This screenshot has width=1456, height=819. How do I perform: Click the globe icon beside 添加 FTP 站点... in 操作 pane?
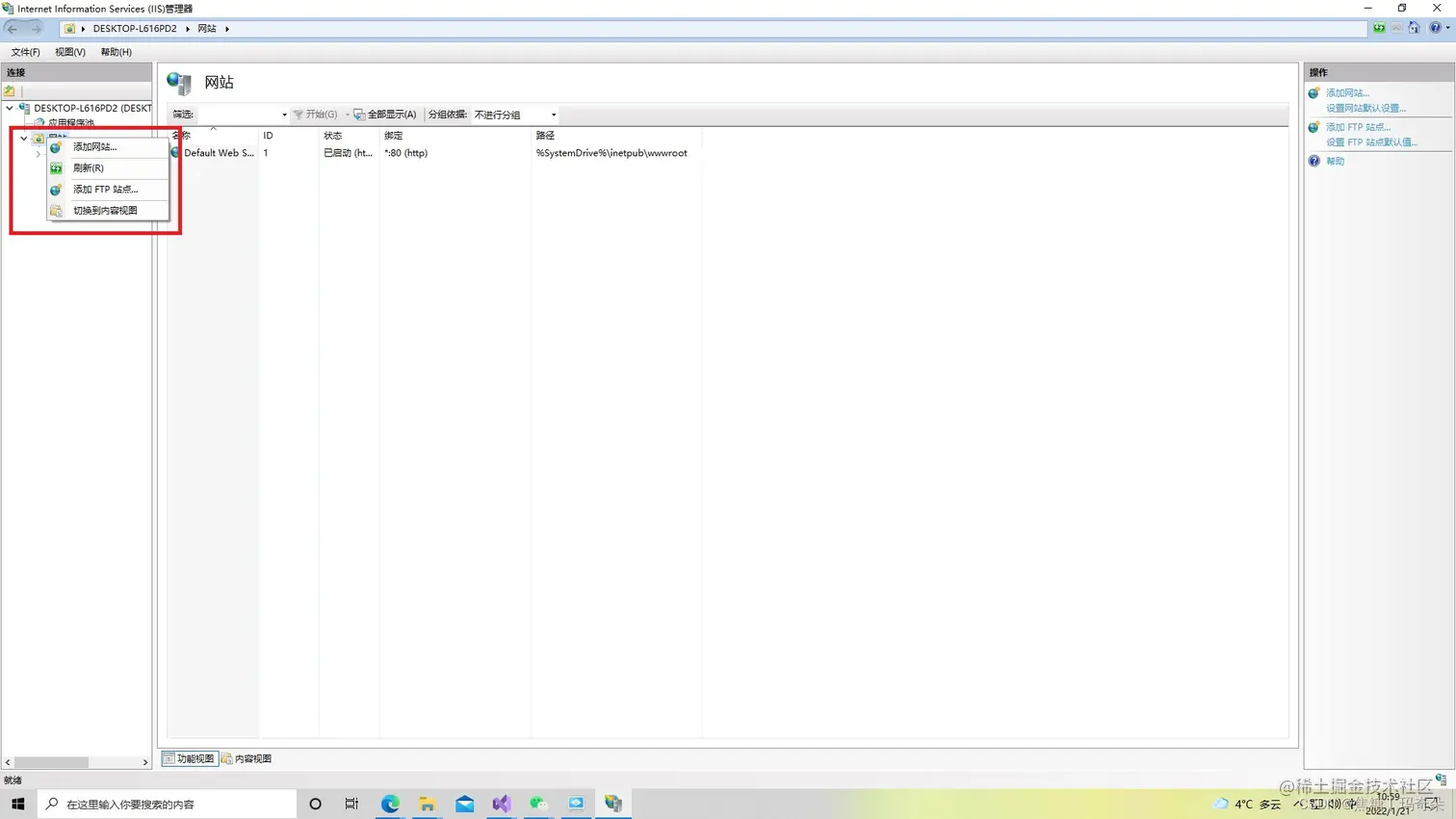click(x=1314, y=127)
